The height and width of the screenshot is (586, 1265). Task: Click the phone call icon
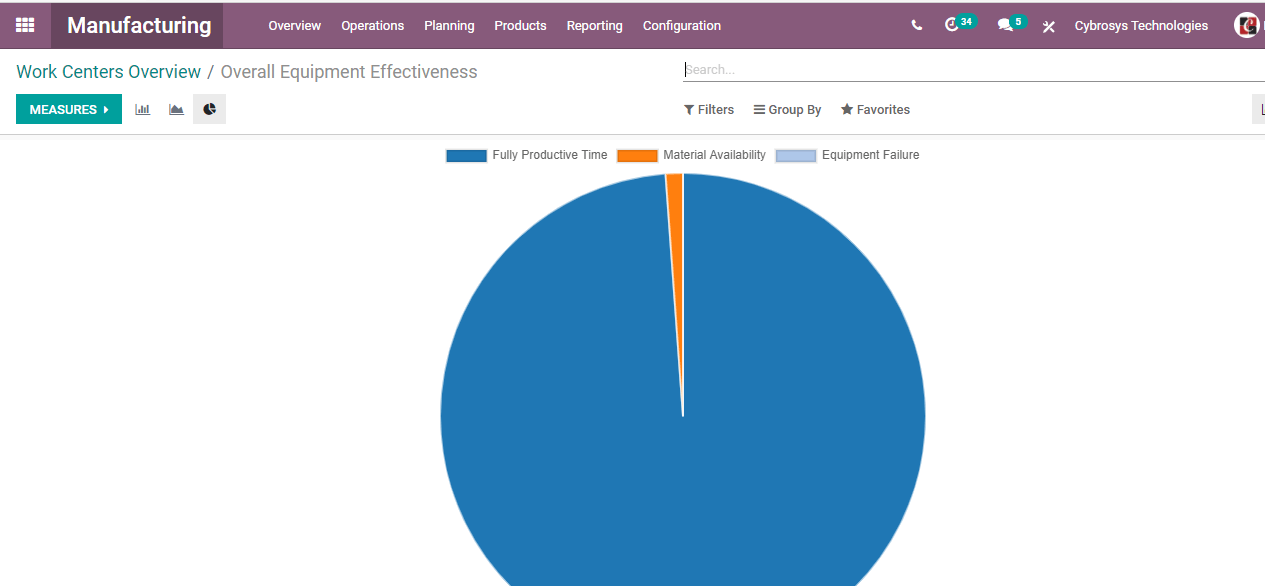pos(917,26)
